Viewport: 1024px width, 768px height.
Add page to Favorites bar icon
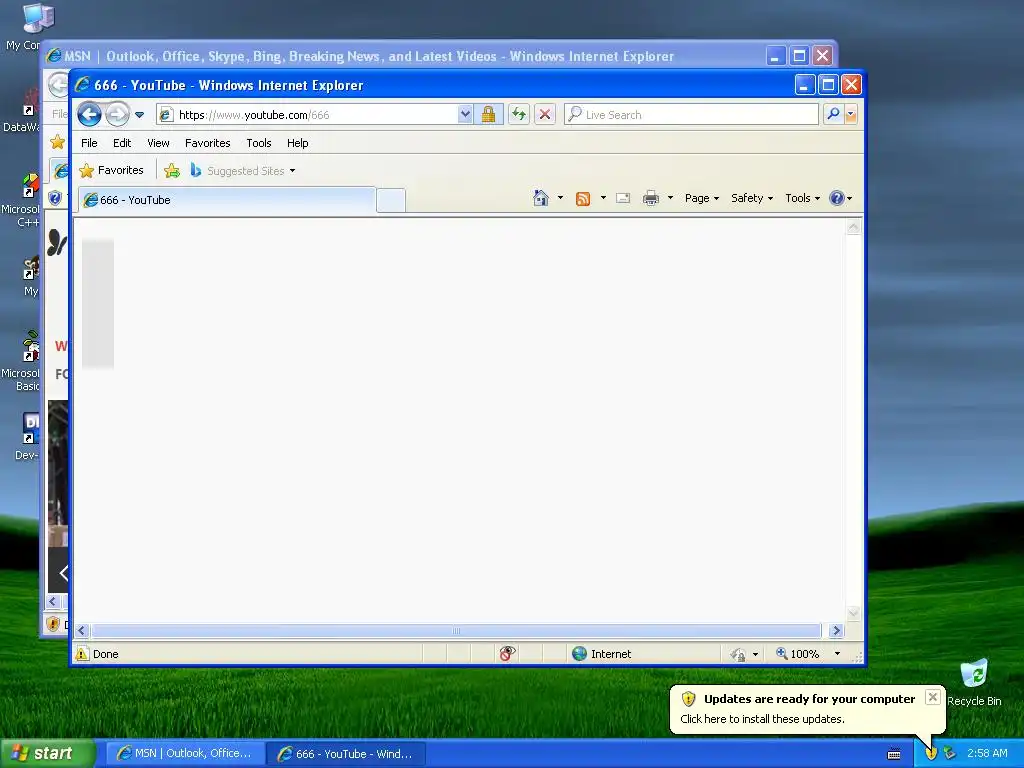point(172,170)
